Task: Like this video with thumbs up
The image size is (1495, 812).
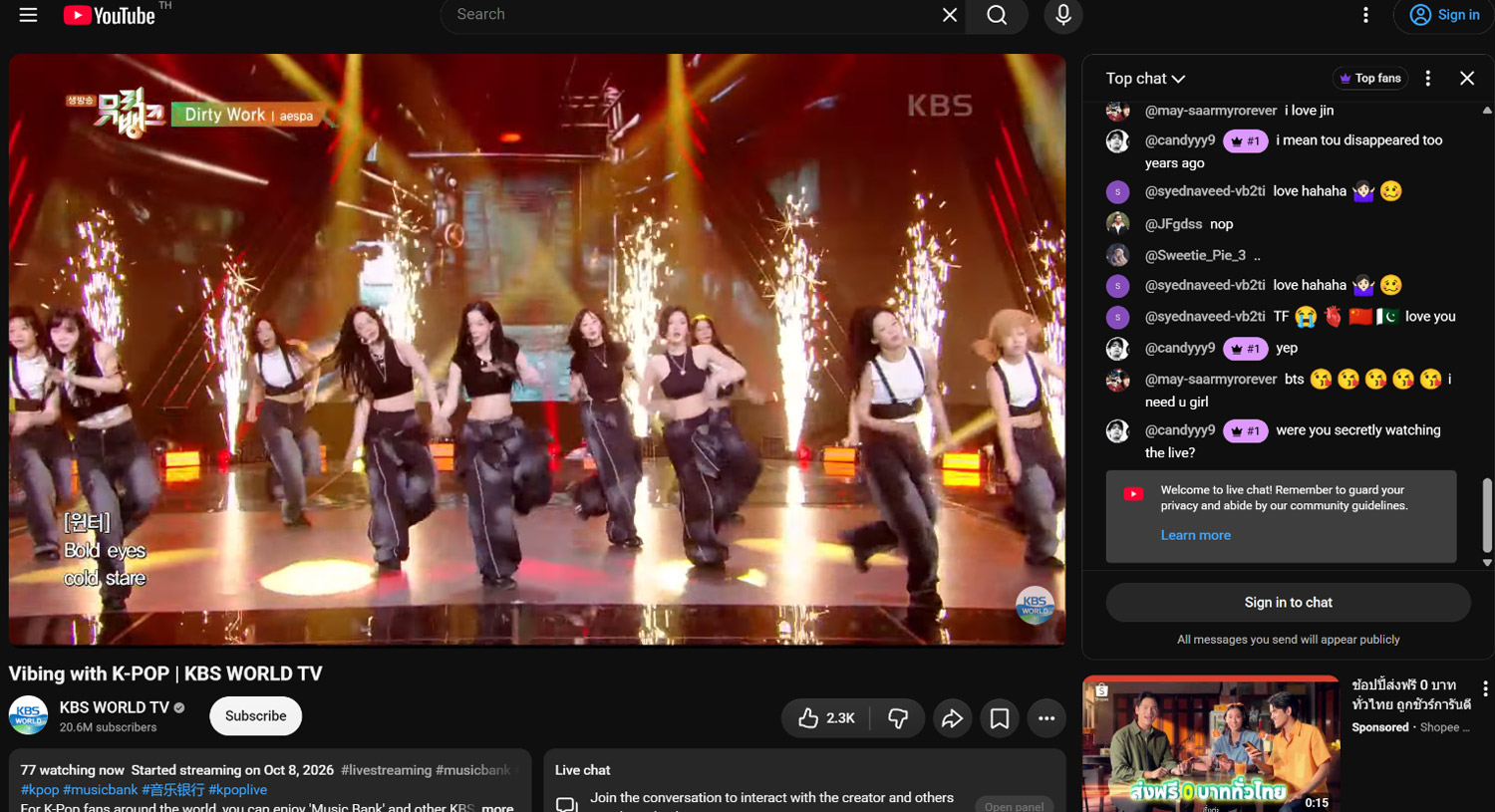Action: tap(826, 718)
